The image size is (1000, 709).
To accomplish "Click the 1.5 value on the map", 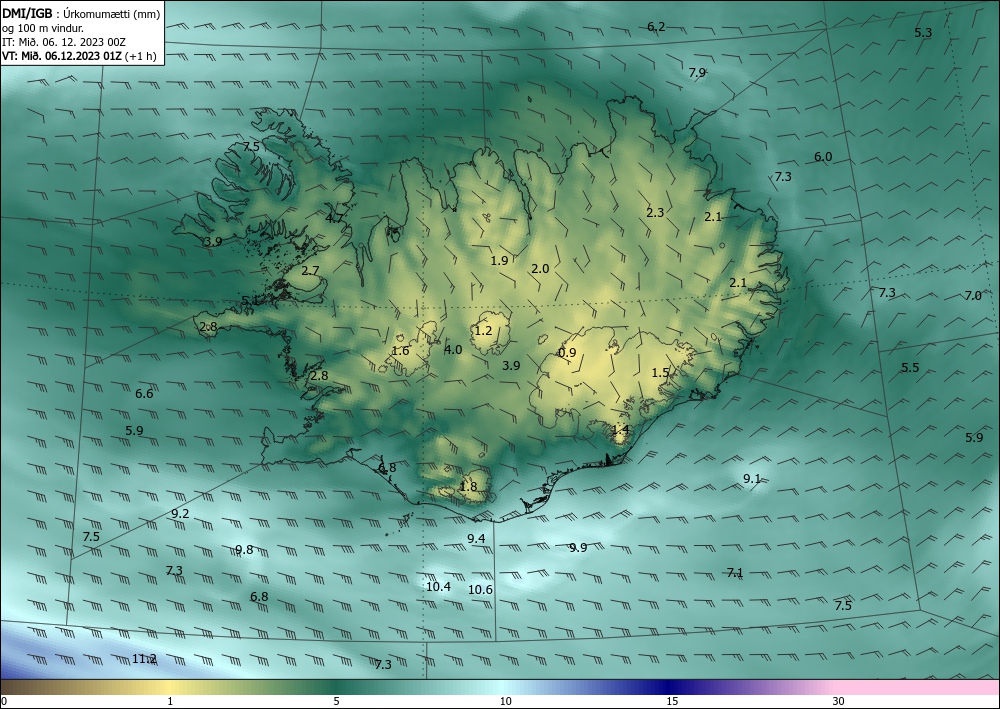I will (x=661, y=373).
